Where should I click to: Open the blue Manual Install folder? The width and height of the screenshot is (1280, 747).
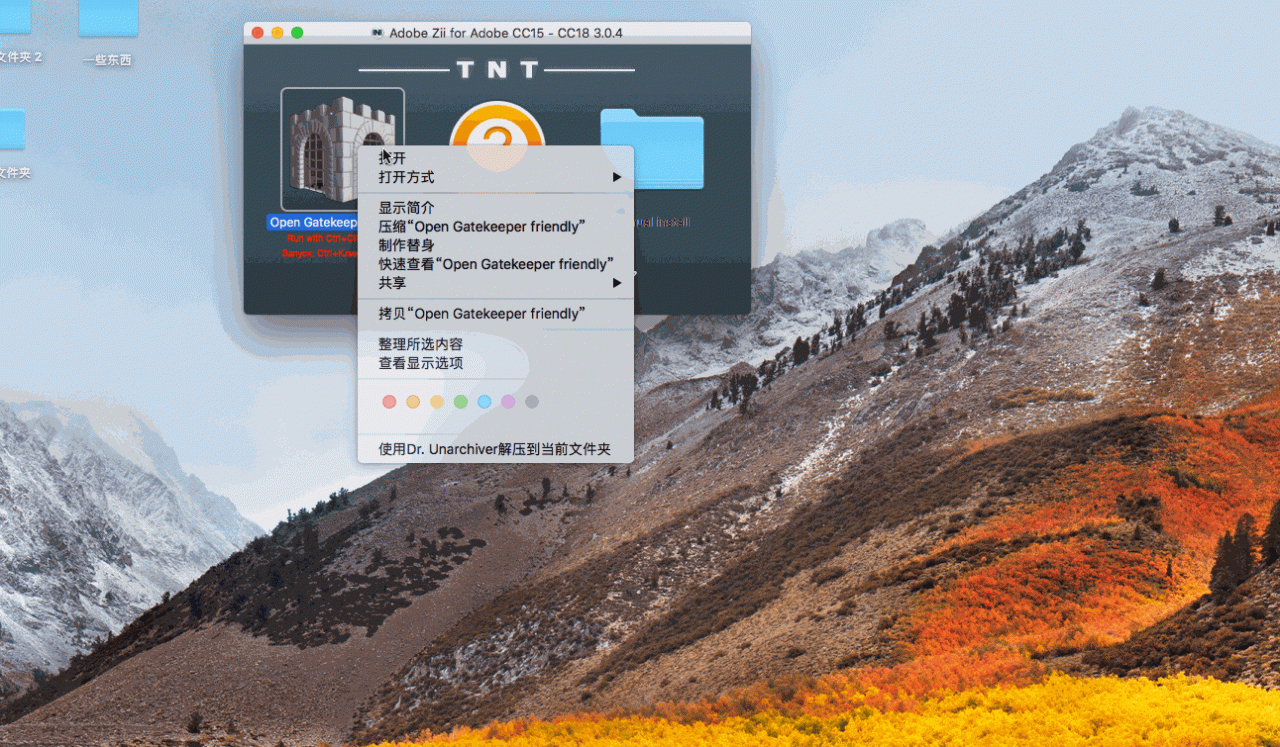coord(652,148)
